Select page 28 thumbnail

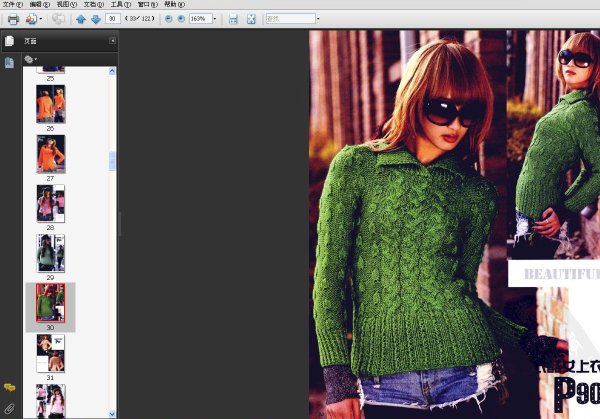[51, 204]
